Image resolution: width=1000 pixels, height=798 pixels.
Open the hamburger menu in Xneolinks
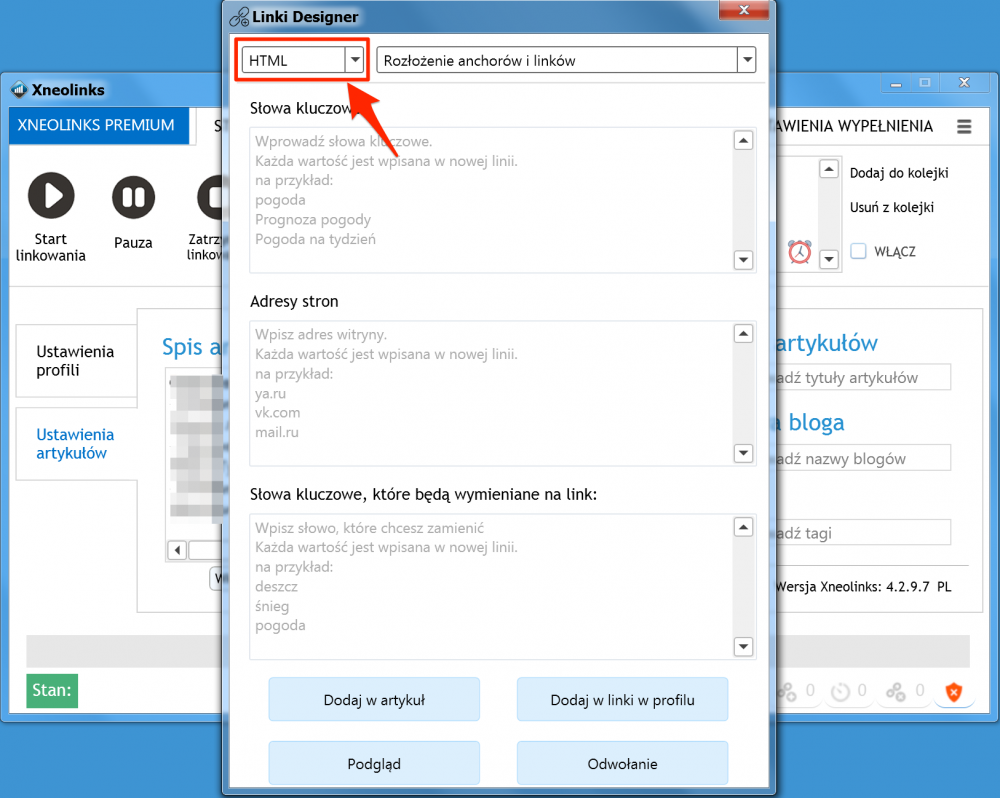[964, 126]
